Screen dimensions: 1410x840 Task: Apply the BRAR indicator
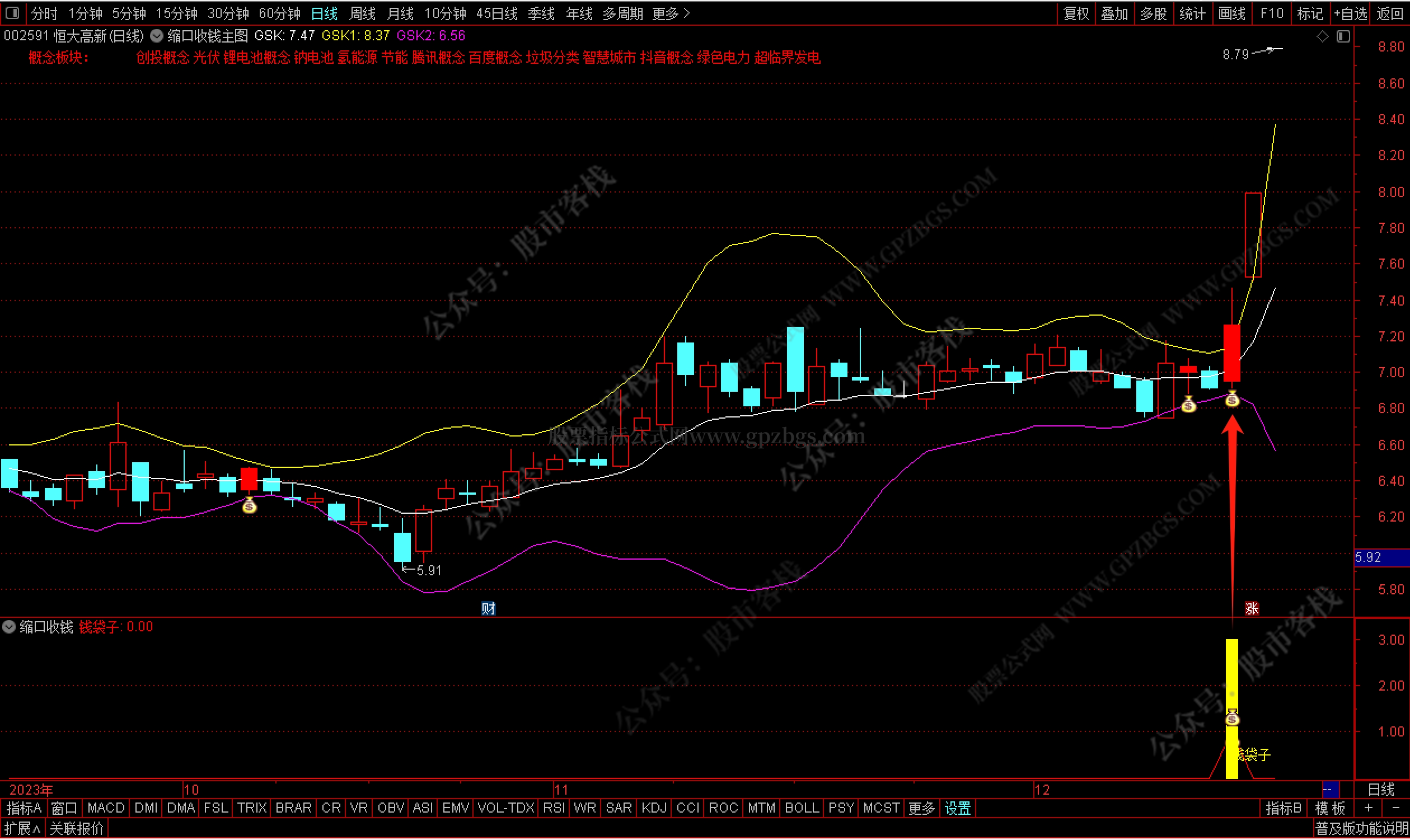(293, 809)
